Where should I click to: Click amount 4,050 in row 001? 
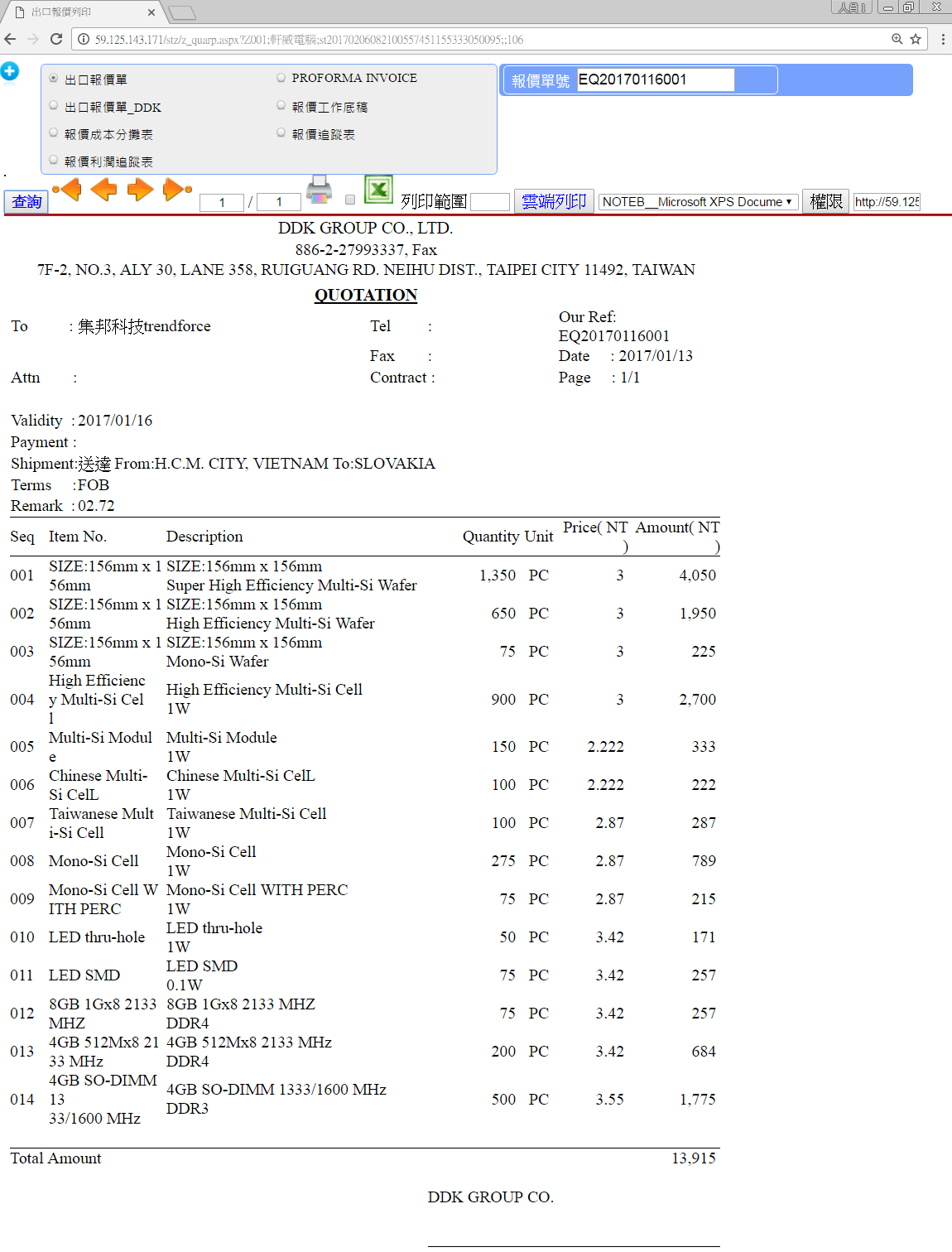click(x=698, y=575)
